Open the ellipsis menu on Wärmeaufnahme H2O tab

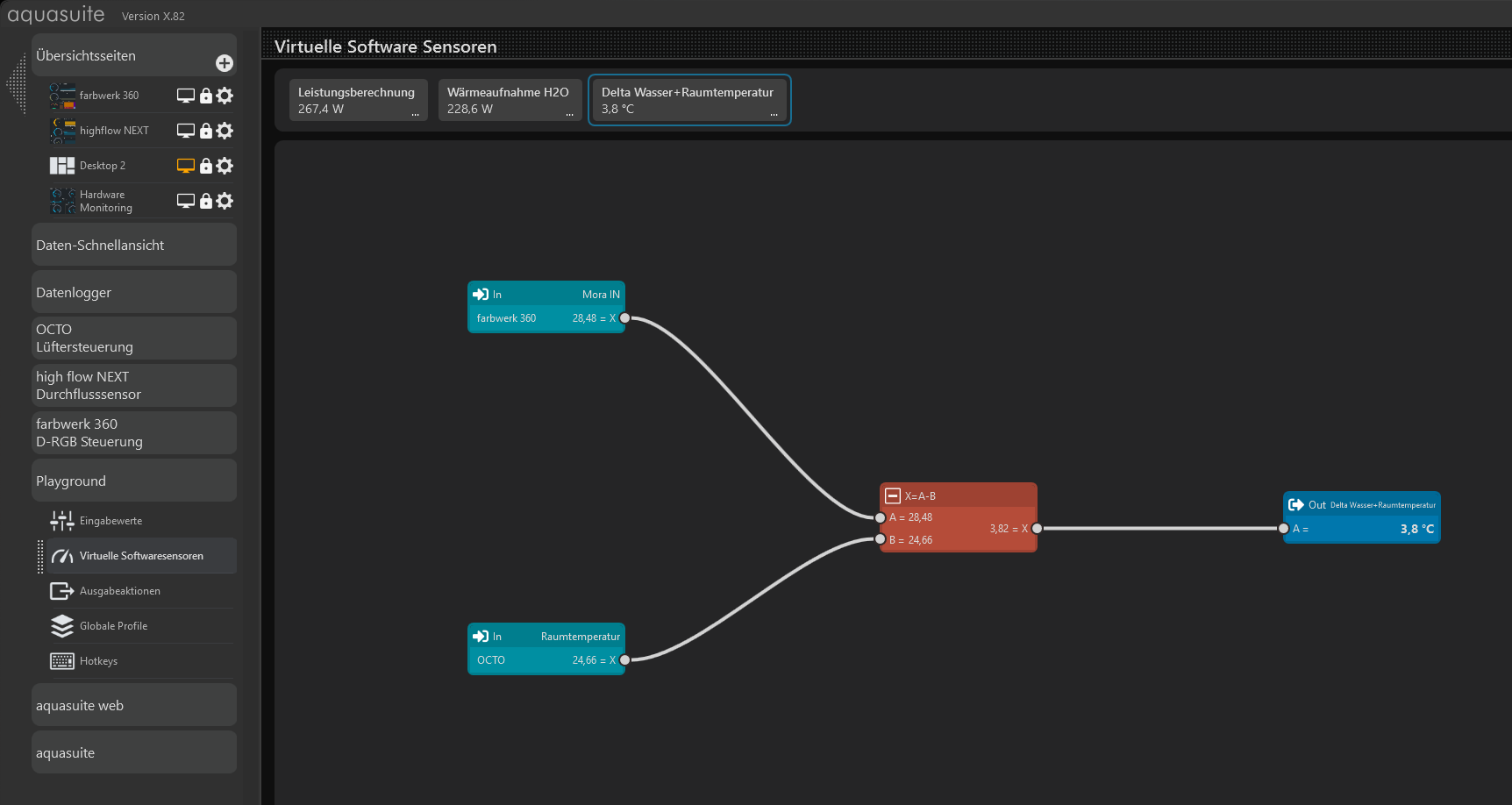click(570, 114)
